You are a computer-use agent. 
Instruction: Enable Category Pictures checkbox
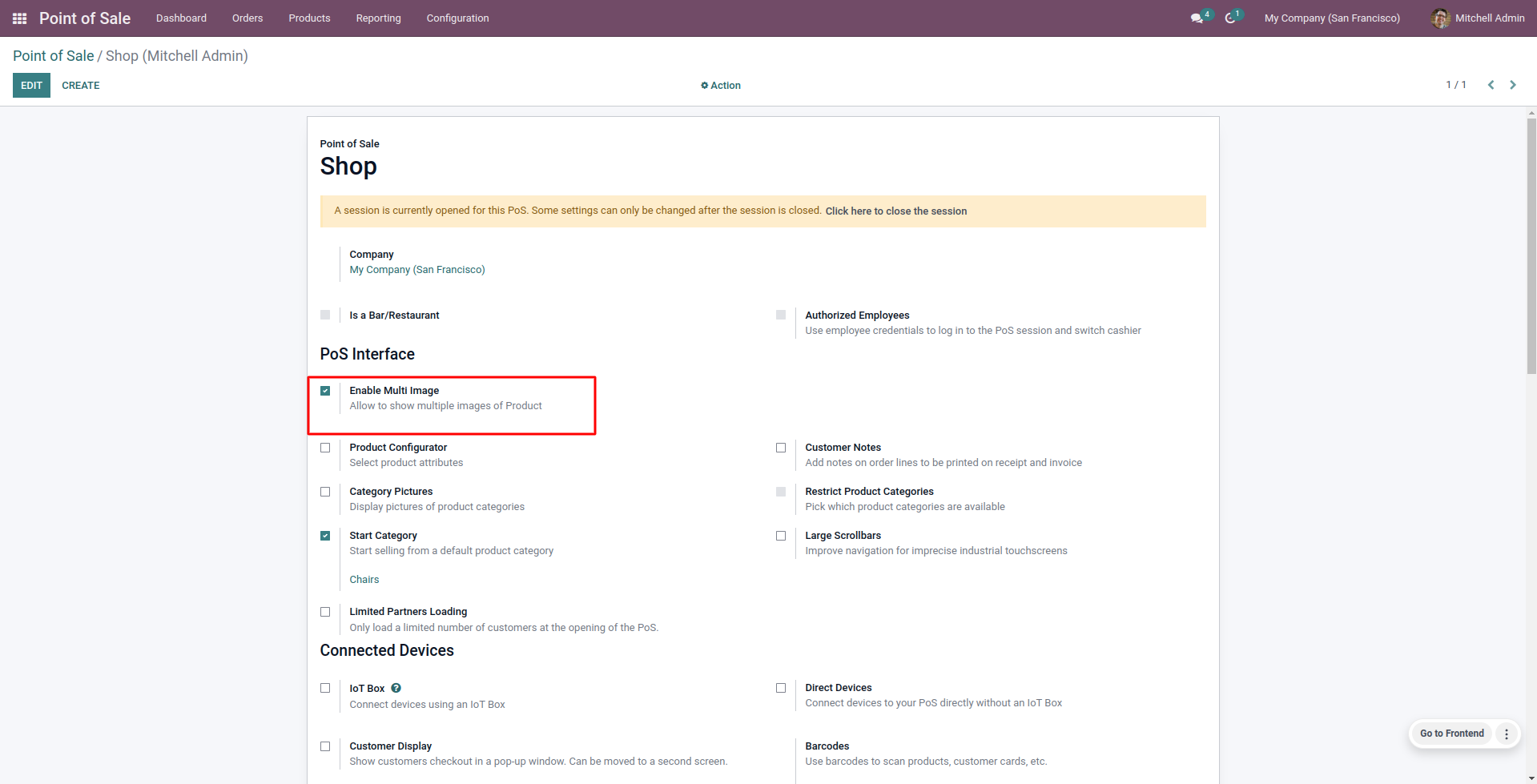coord(325,492)
